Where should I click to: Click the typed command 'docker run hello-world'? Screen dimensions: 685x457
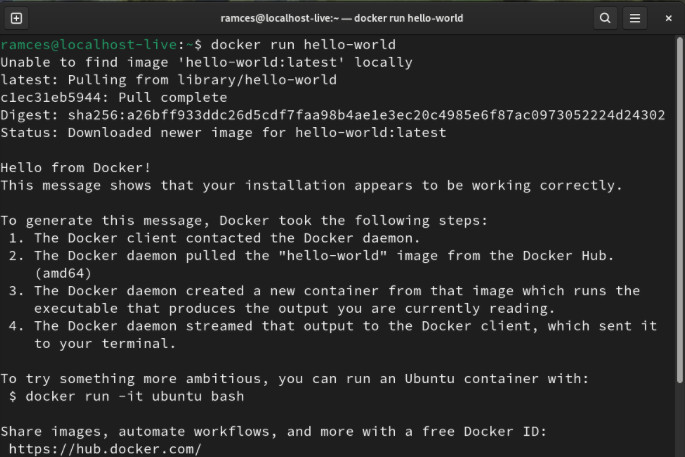tap(303, 45)
